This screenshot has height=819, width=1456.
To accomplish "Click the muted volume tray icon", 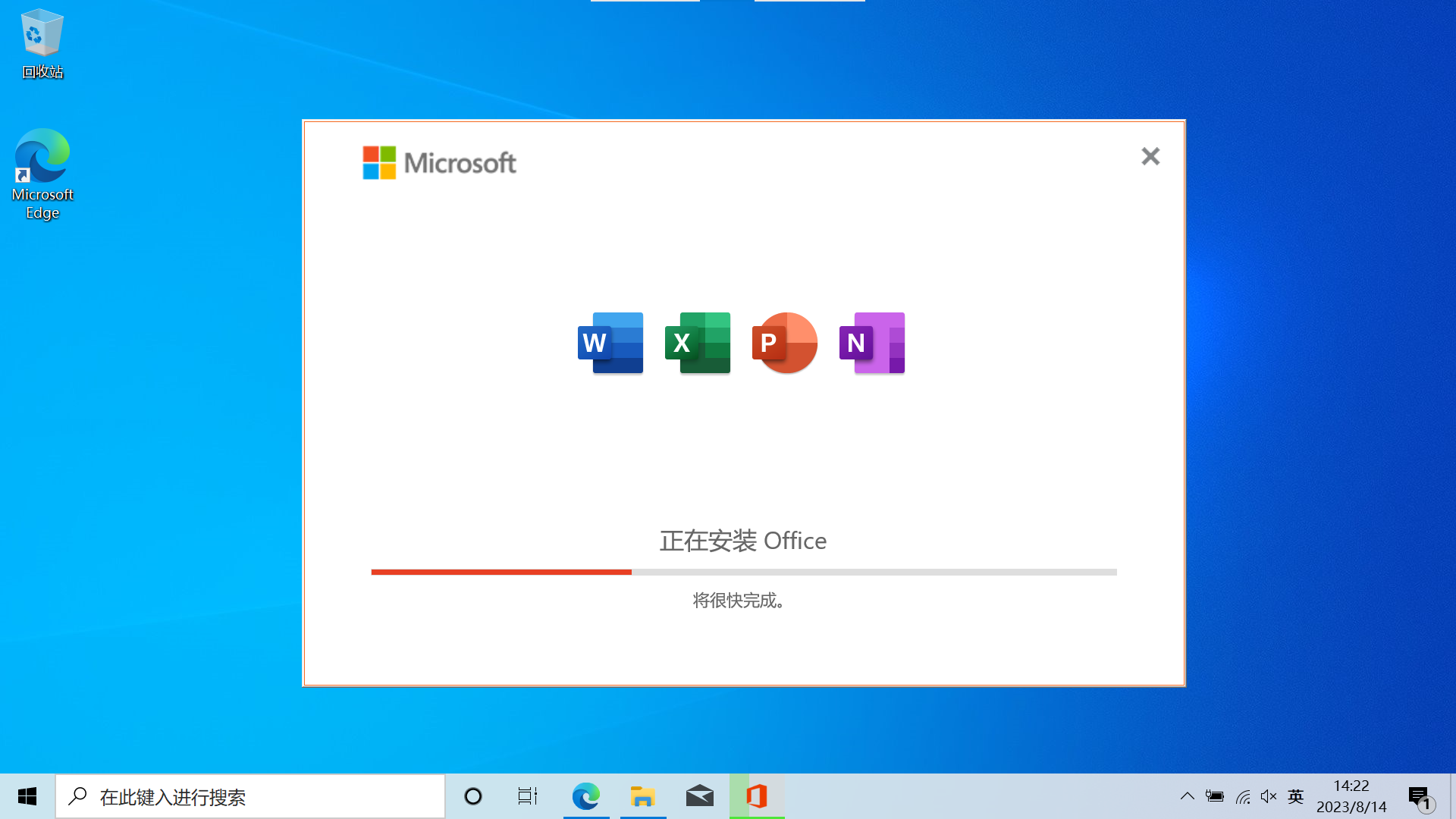I will click(x=1269, y=796).
